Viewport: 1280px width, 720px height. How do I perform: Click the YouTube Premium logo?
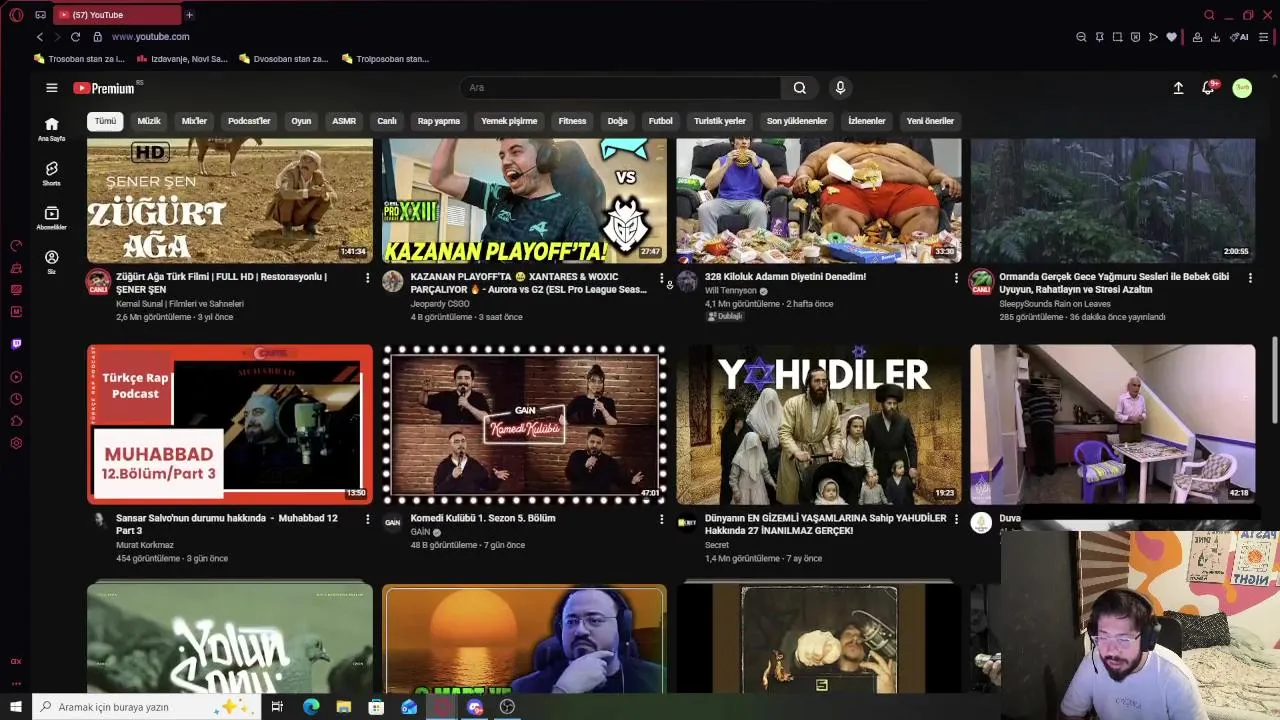click(x=104, y=88)
